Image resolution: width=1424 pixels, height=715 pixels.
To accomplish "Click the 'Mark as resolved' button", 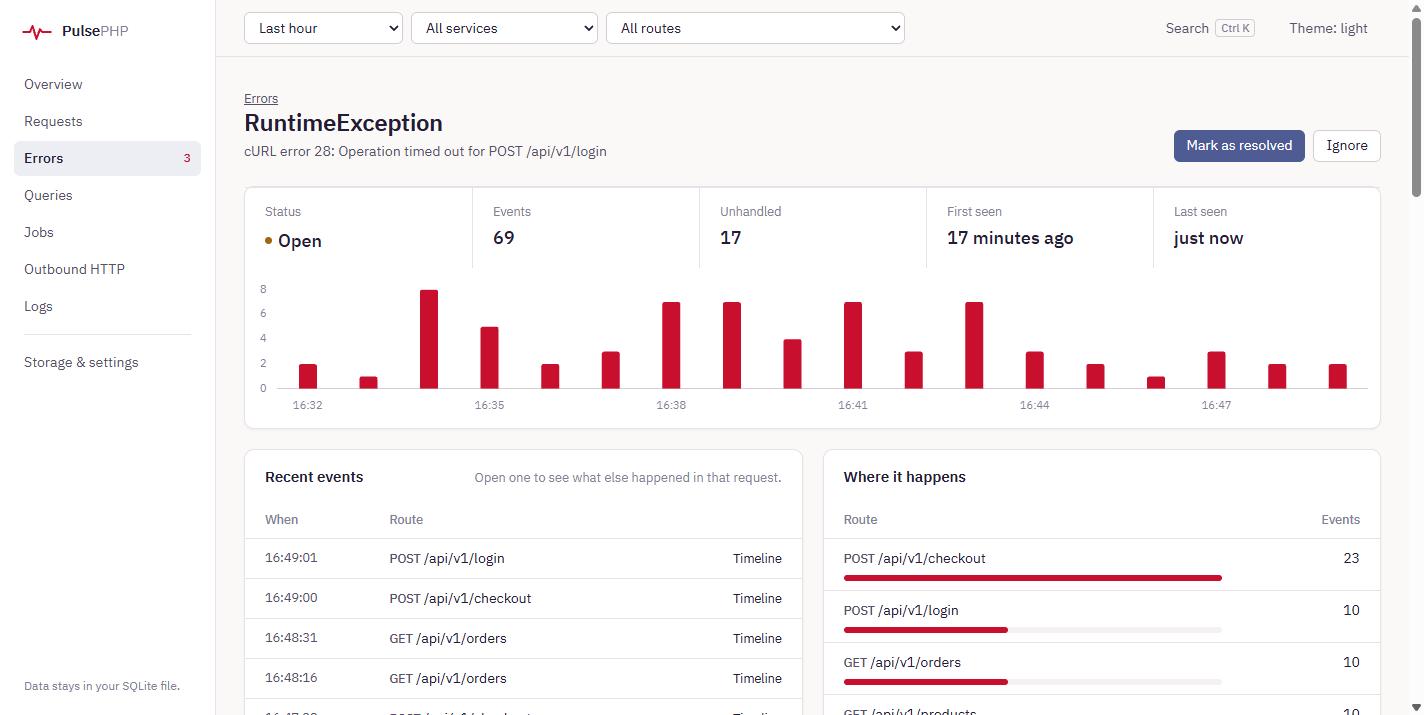I will click(x=1239, y=145).
